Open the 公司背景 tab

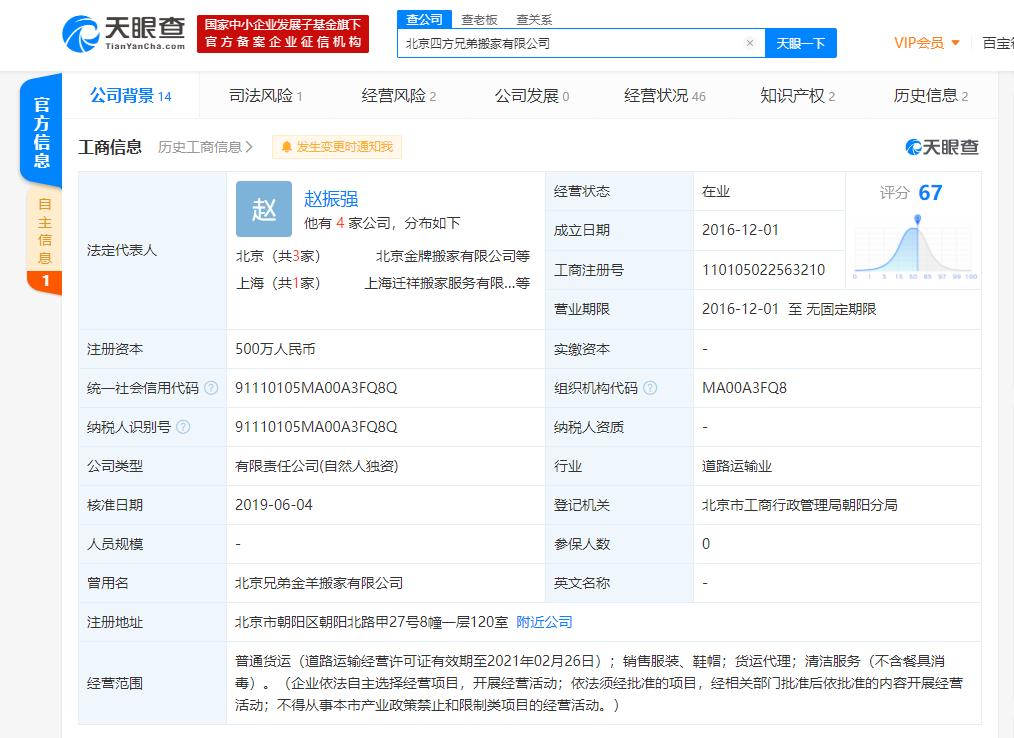click(x=131, y=96)
